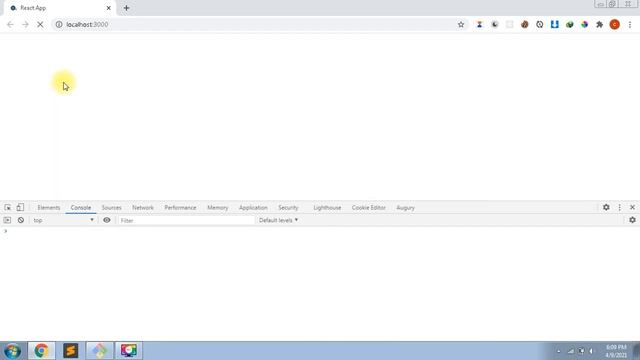The width and height of the screenshot is (640, 360).
Task: Click the clock-shaped extension icon
Action: (540, 24)
